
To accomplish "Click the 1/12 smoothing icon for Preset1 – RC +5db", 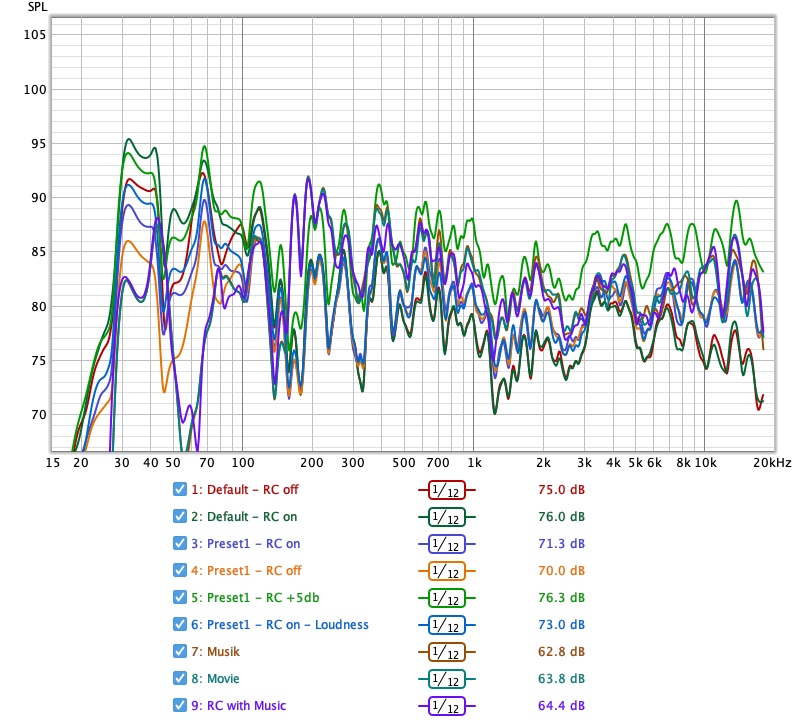I will click(x=446, y=598).
